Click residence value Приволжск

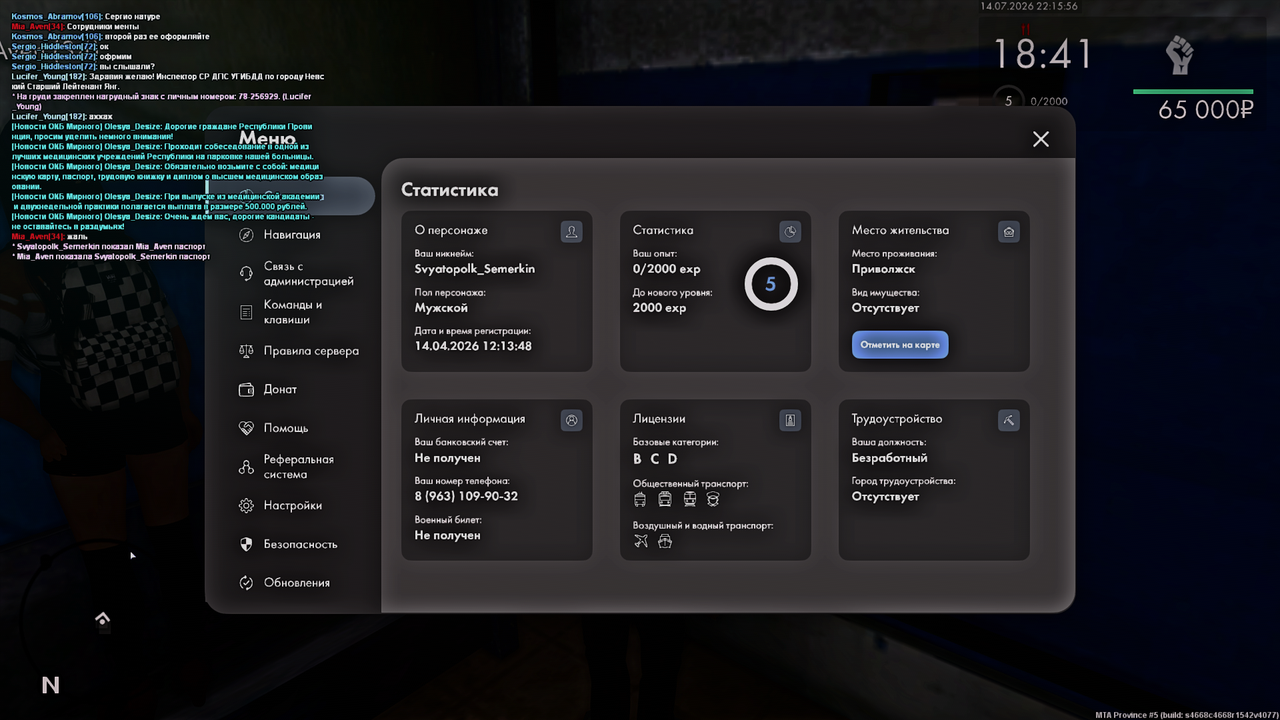tap(883, 269)
